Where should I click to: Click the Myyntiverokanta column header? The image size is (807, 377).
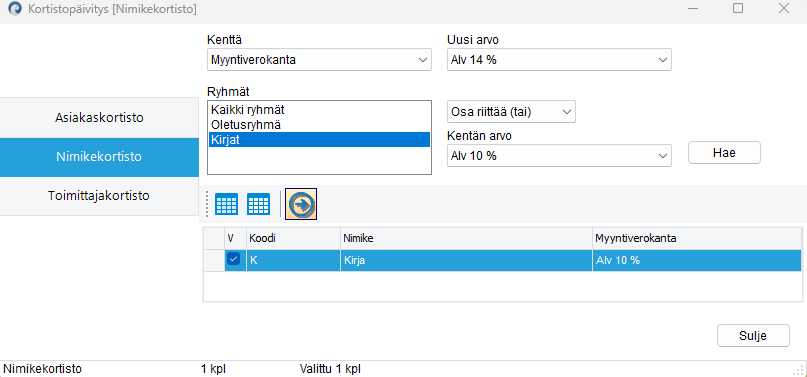pyautogui.click(x=697, y=239)
